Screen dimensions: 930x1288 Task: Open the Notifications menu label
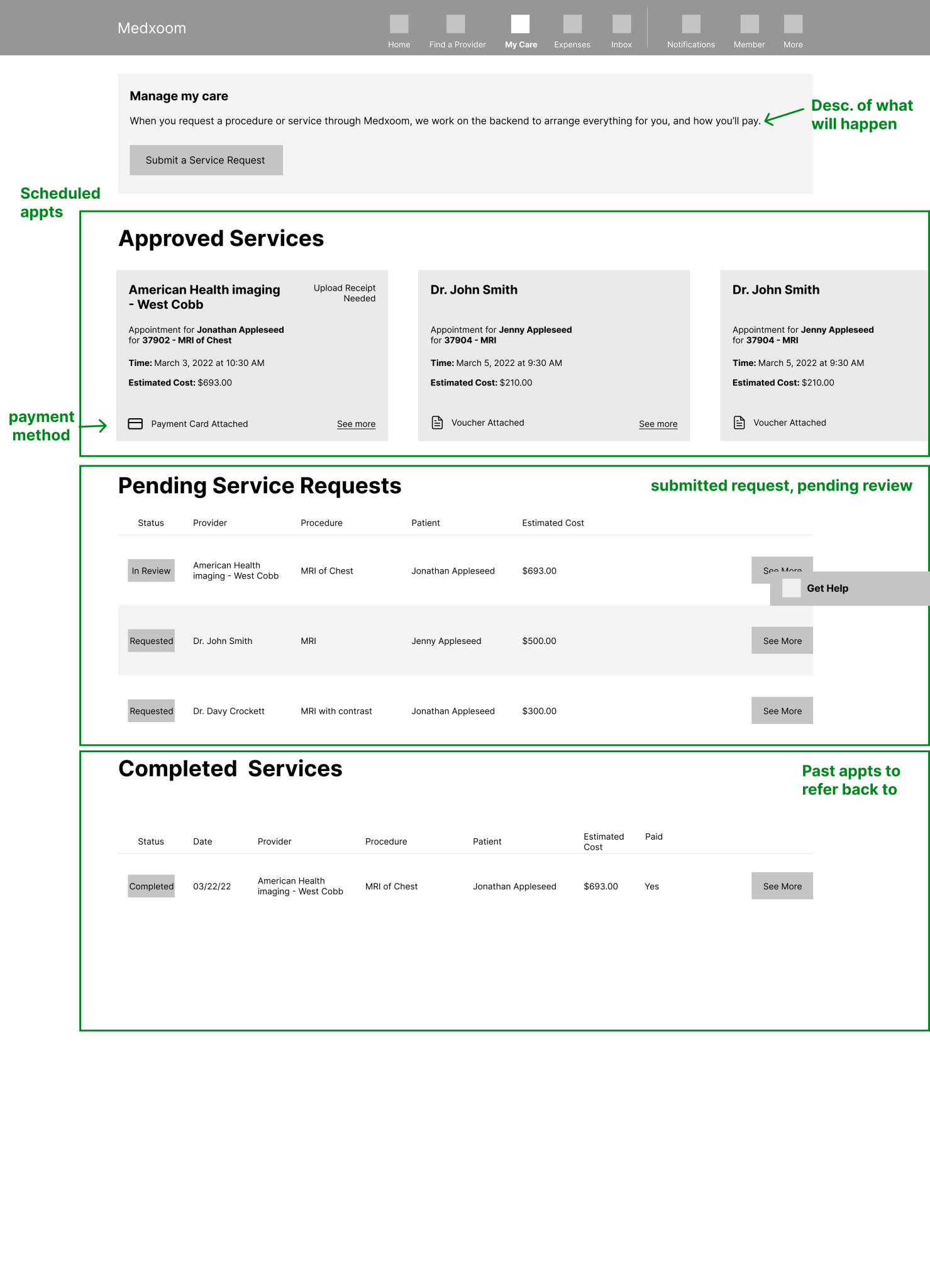point(691,45)
